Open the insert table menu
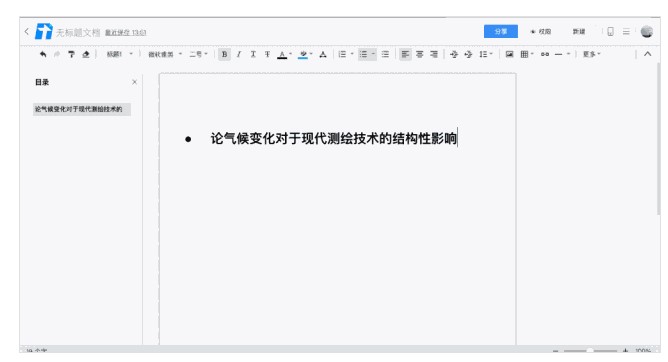Image resolution: width=668 pixels, height=362 pixels. (x=527, y=54)
